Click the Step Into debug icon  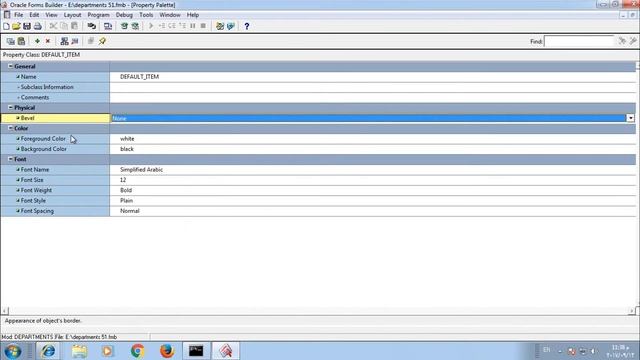(x=162, y=26)
